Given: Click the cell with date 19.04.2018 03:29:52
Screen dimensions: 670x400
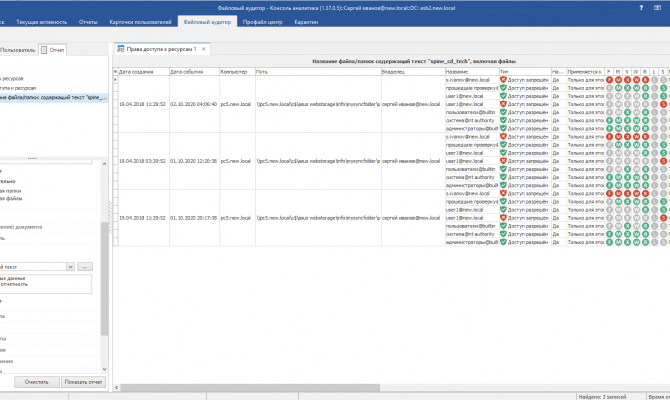Looking at the screenshot, I should coord(144,161).
